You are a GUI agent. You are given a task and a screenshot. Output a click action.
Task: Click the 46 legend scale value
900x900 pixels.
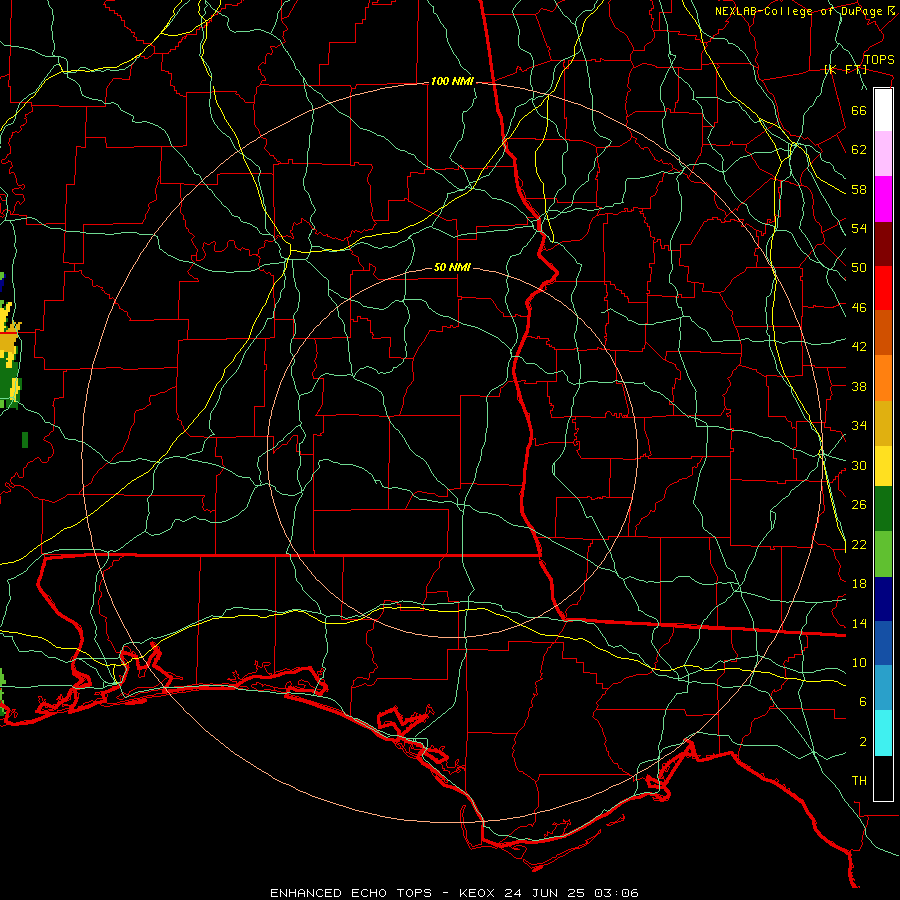pos(859,308)
